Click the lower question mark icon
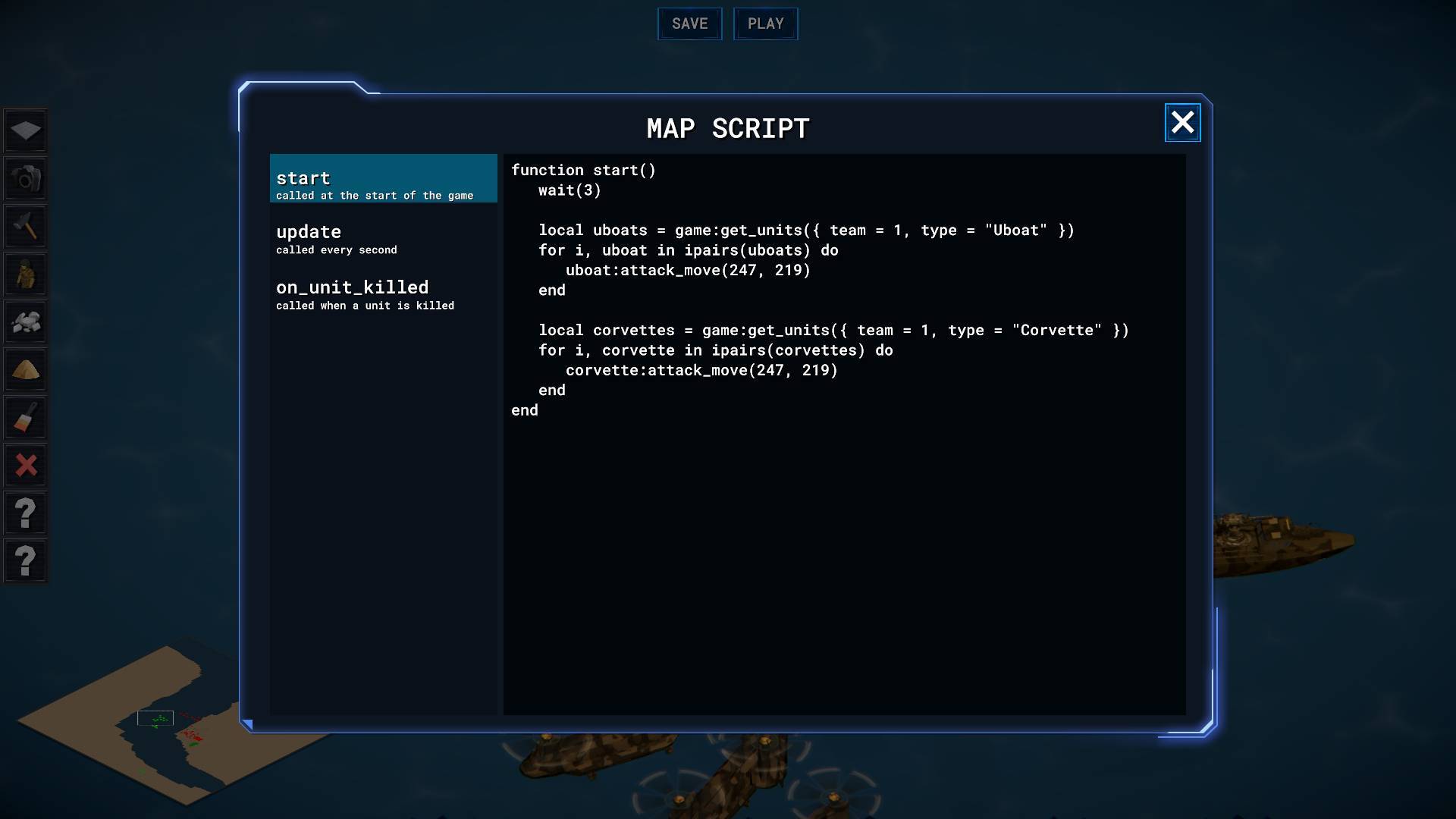Screen dimensions: 1456x819 pyautogui.click(x=26, y=561)
